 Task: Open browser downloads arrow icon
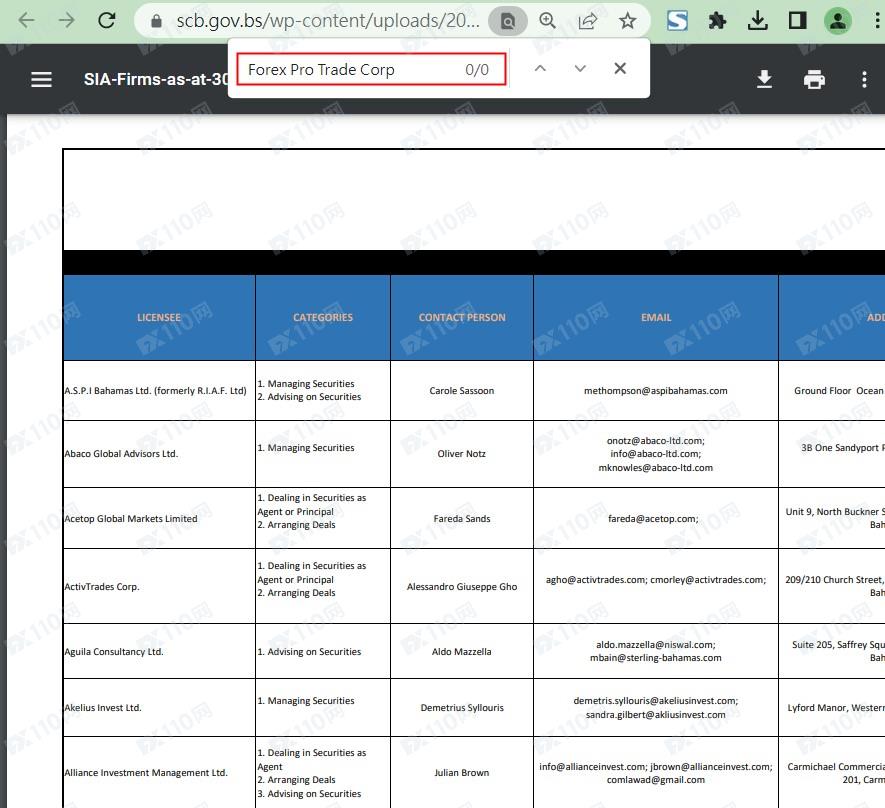coord(757,20)
